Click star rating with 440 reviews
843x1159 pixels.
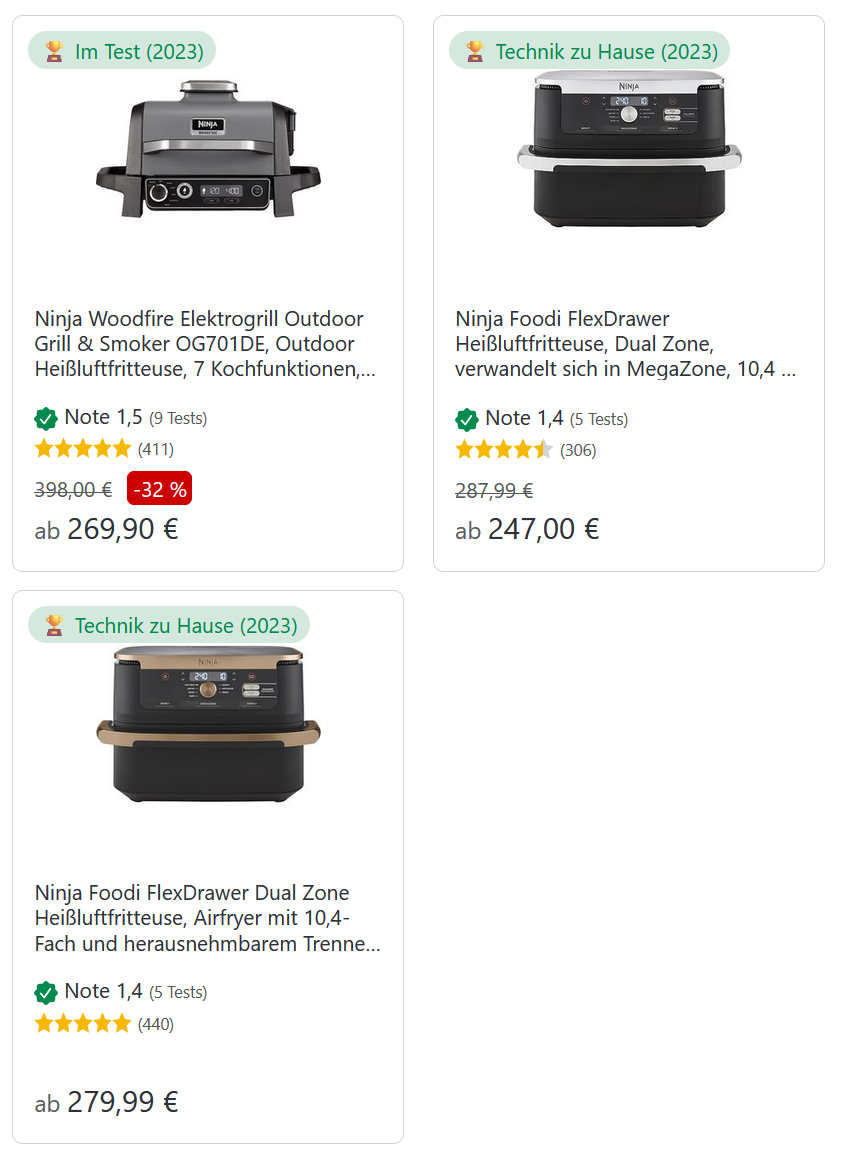pos(83,1023)
